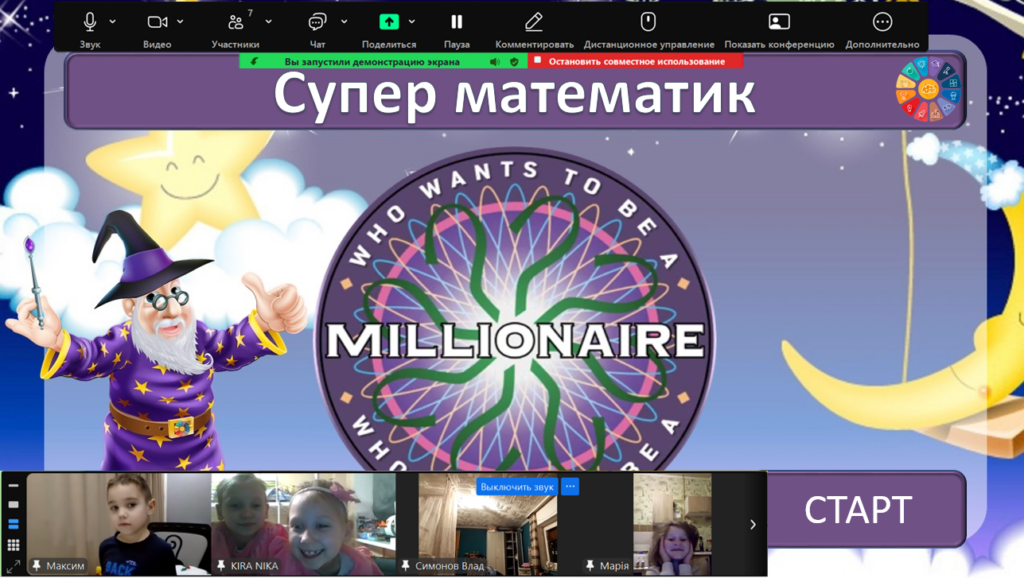Click the speaker icon in green sharing bar
1024x578 pixels.
(495, 61)
